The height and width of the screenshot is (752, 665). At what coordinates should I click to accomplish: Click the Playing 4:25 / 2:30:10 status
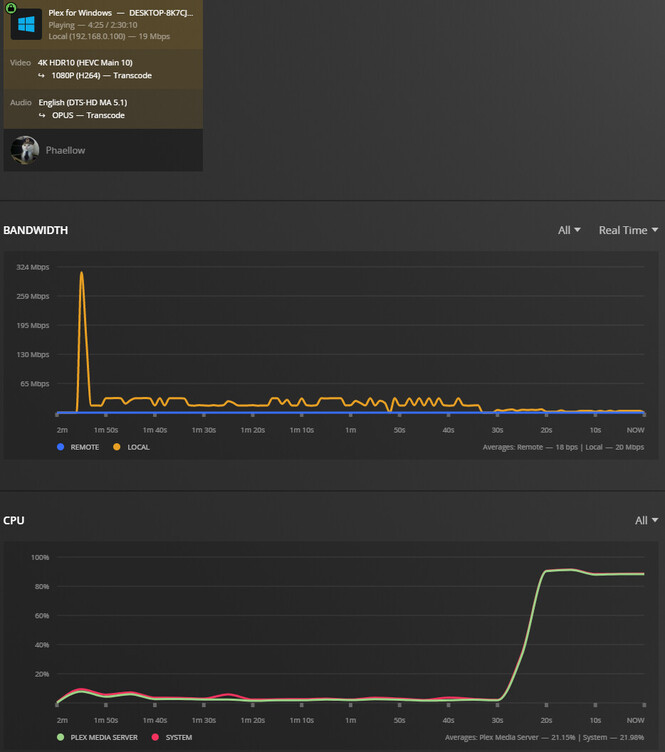point(93,25)
